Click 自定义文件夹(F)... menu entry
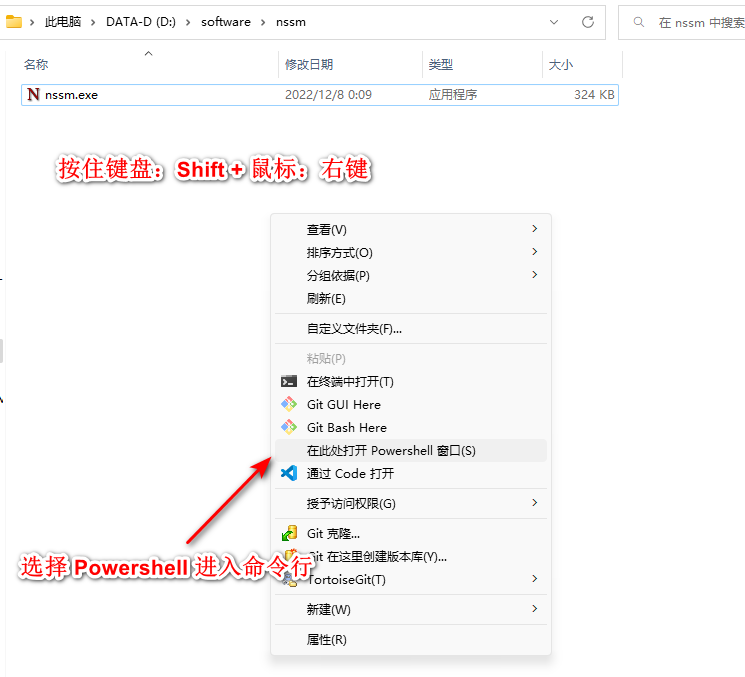 click(x=354, y=328)
